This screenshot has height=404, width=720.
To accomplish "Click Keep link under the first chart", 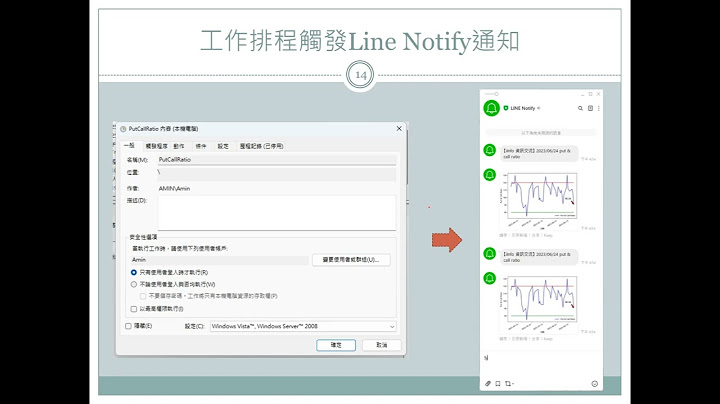I will click(x=548, y=235).
